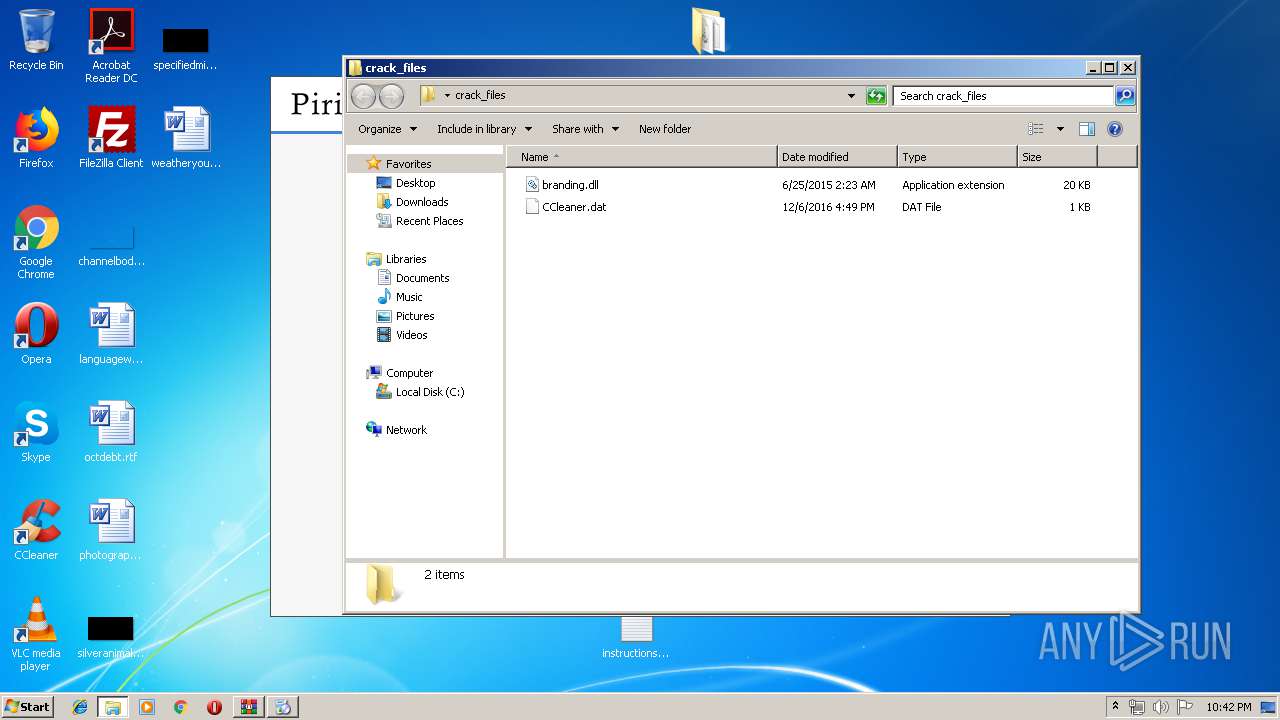1280x720 pixels.
Task: Sort by the Type column header
Action: (957, 157)
